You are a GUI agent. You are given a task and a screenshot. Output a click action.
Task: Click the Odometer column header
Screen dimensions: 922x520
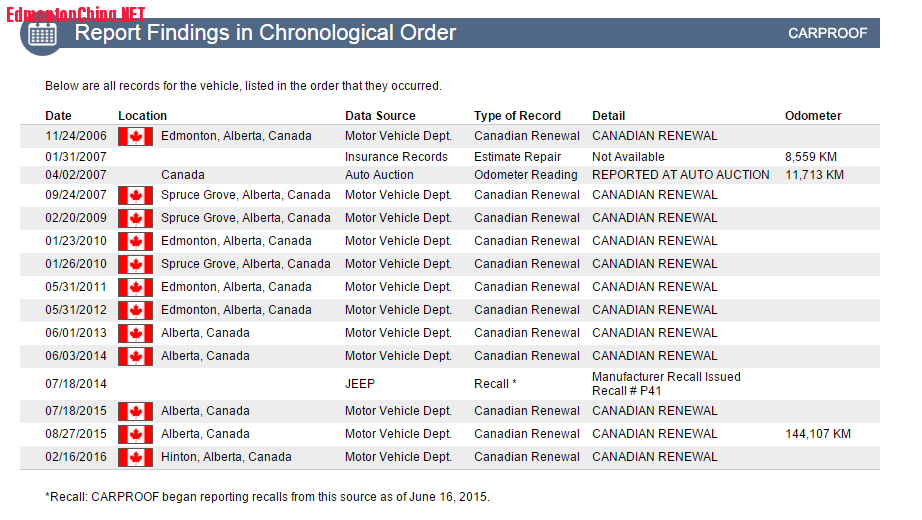coord(813,116)
